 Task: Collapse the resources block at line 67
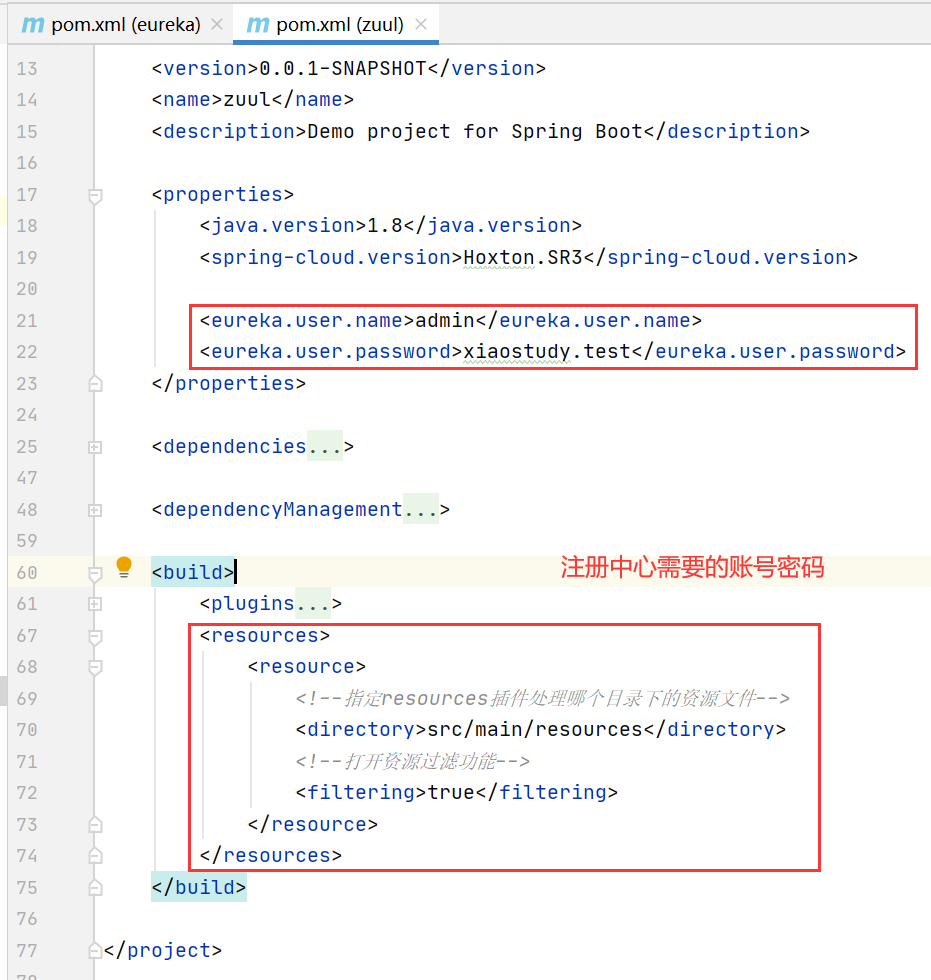tap(95, 637)
